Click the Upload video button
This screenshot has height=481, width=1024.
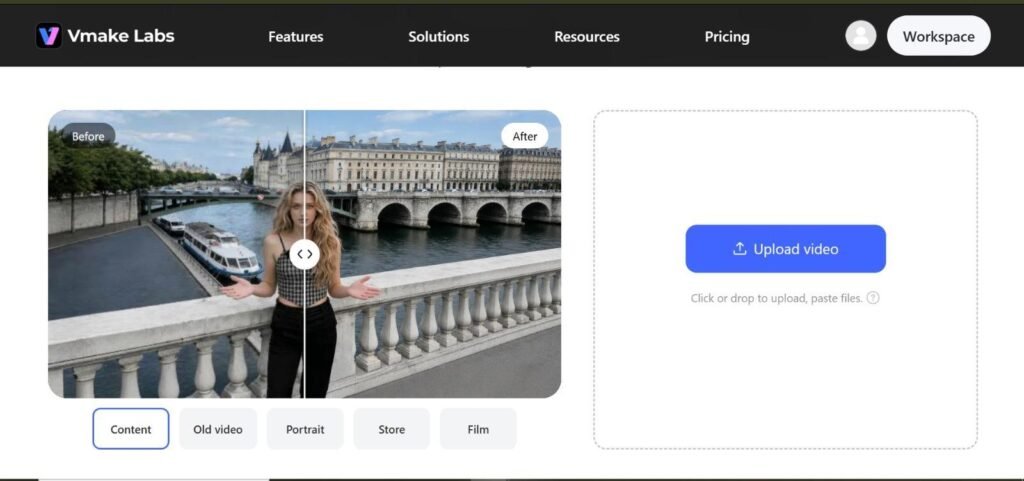click(x=786, y=249)
